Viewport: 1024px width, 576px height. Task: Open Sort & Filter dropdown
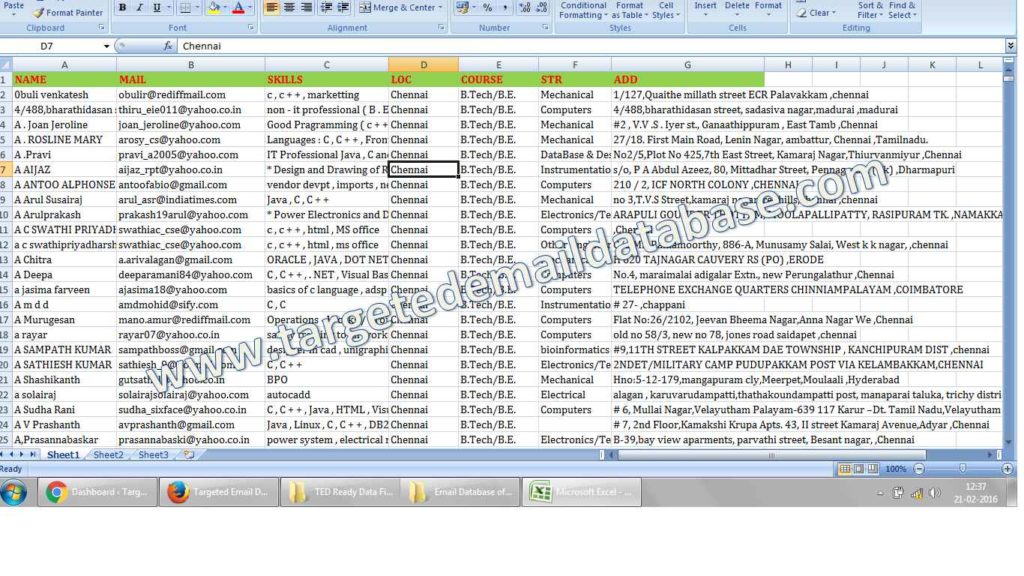(869, 10)
